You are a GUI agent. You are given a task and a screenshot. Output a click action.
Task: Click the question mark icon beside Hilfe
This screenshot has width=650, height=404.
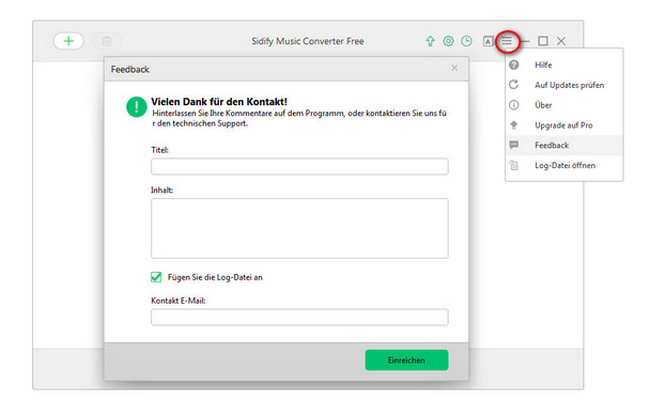tap(514, 65)
